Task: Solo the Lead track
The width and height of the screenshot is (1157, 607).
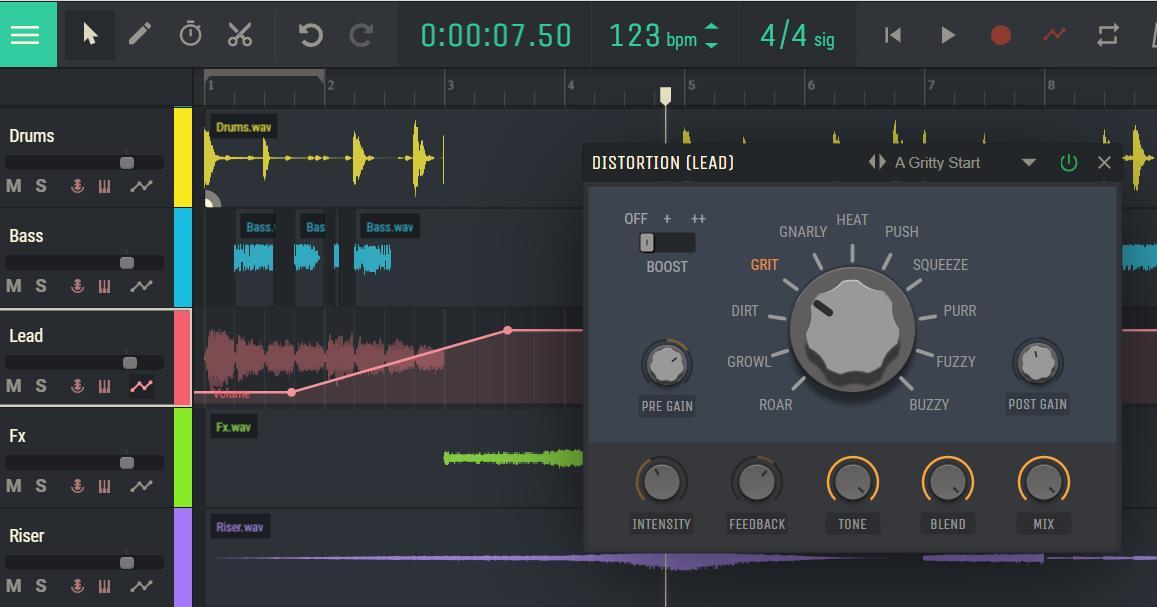Action: pos(41,386)
